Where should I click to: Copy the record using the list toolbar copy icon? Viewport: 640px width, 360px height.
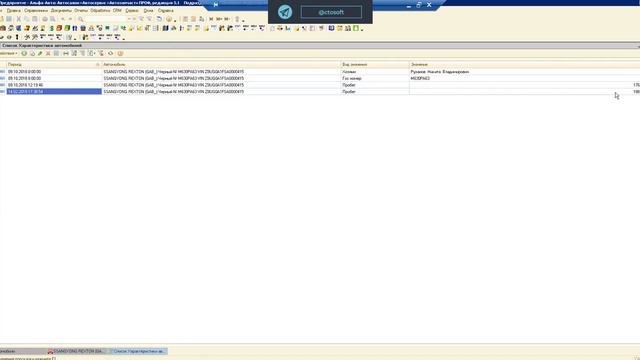point(32,53)
